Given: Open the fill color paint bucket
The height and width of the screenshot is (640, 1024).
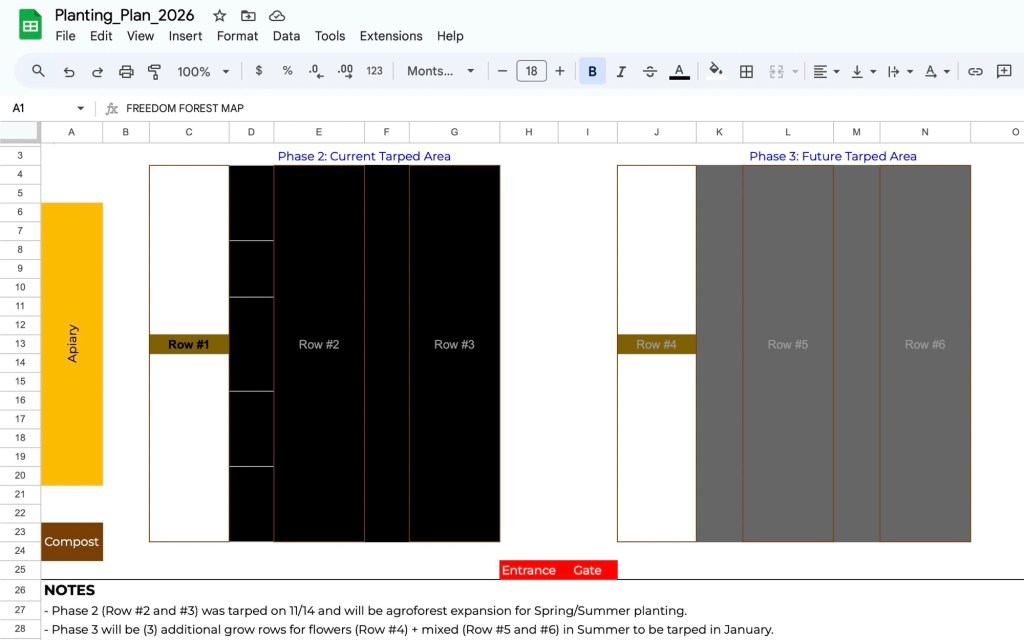Looking at the screenshot, I should [x=715, y=71].
